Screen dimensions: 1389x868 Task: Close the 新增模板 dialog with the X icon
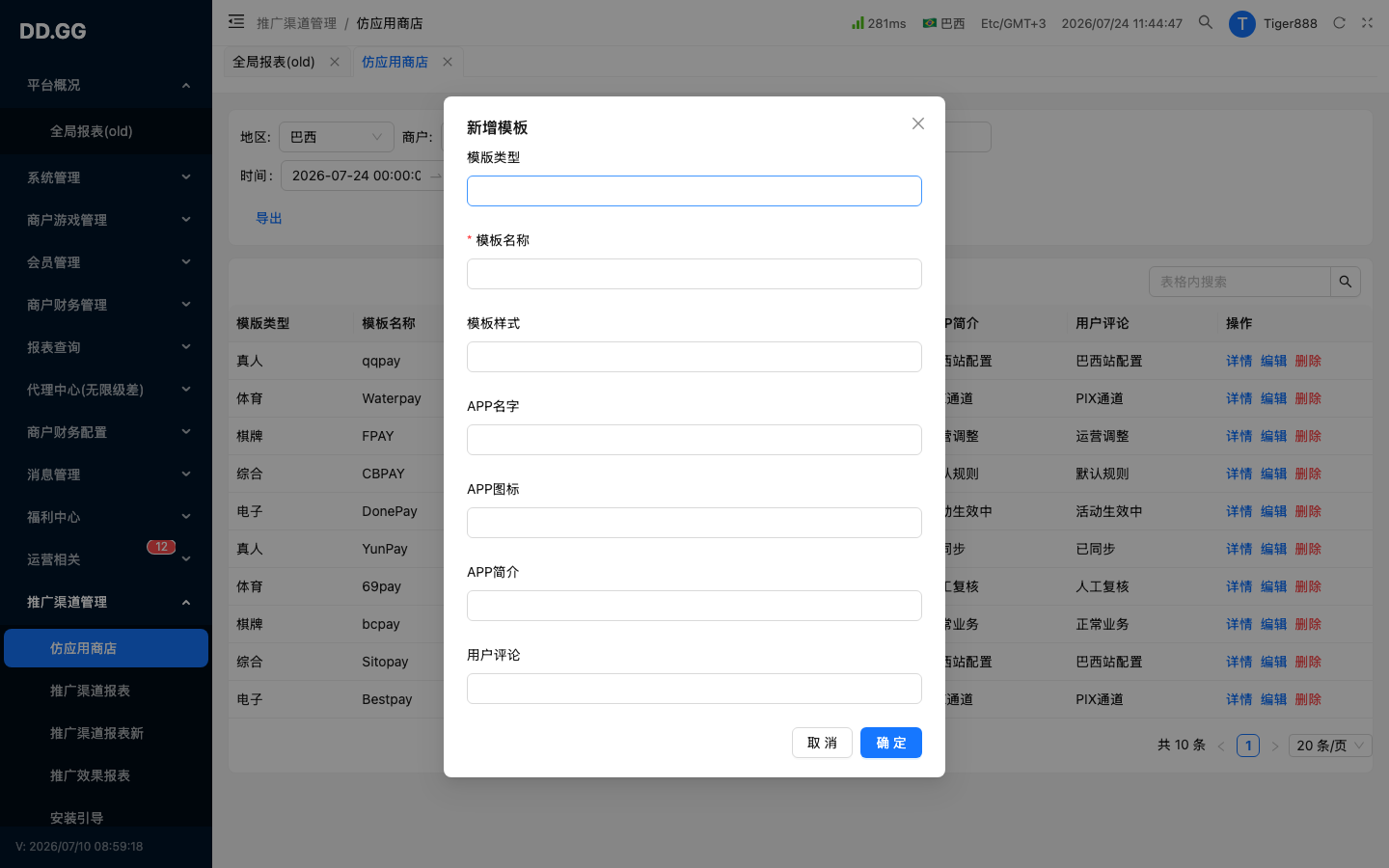click(918, 123)
